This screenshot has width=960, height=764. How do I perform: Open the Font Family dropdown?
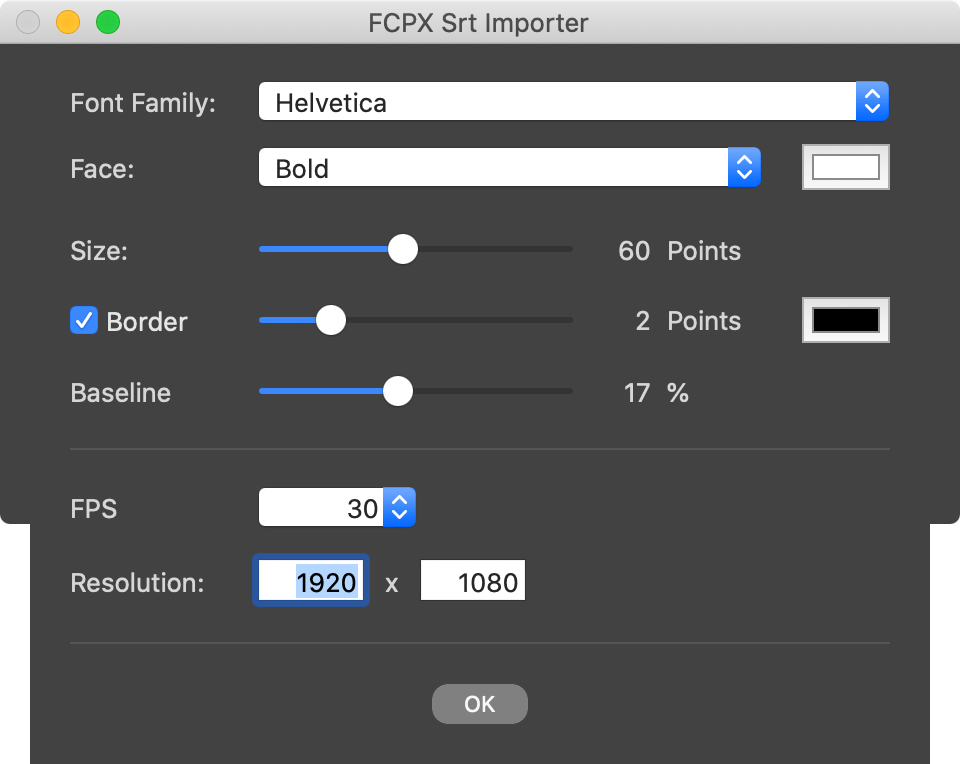click(560, 102)
